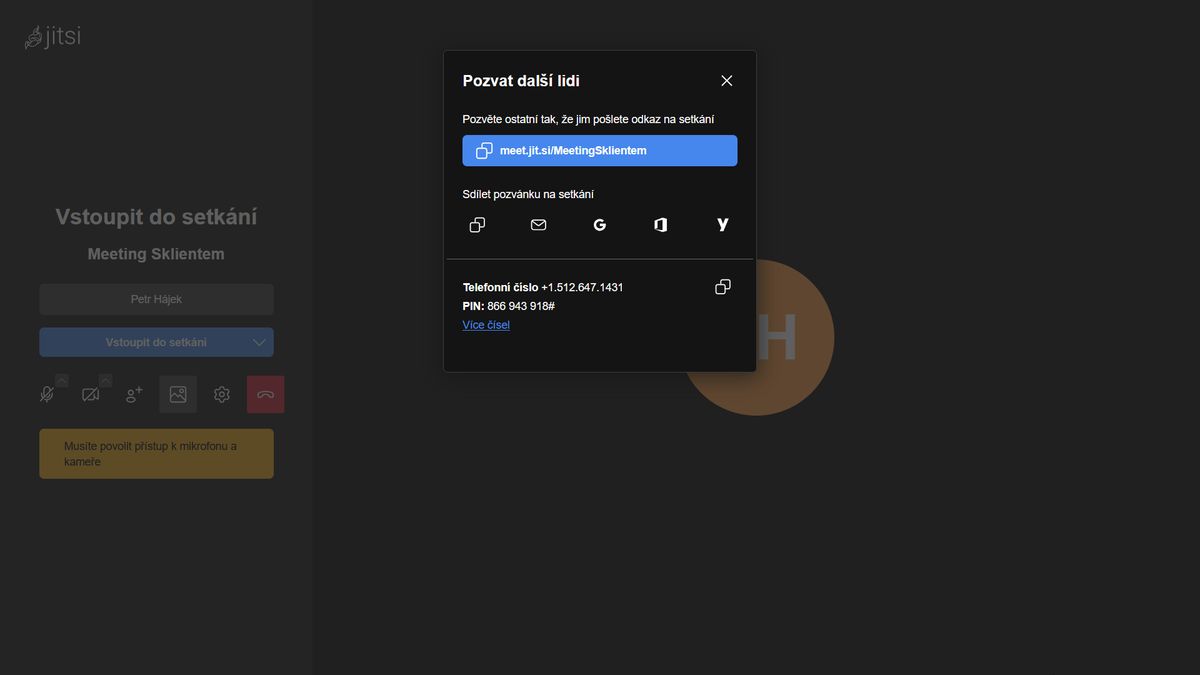The width and height of the screenshot is (1200, 675).
Task: Select the virtual background icon
Action: pyautogui.click(x=178, y=395)
